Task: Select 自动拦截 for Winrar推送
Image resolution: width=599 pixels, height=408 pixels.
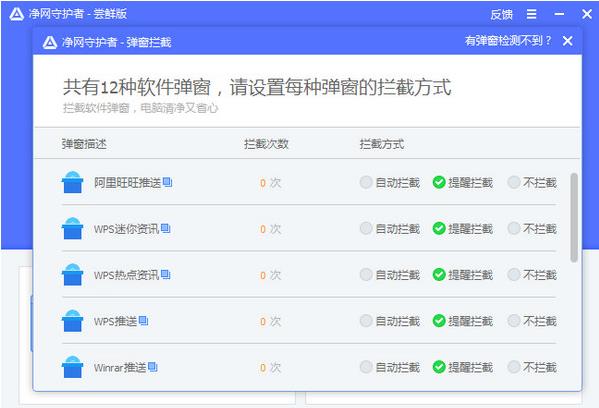Action: pyautogui.click(x=390, y=368)
